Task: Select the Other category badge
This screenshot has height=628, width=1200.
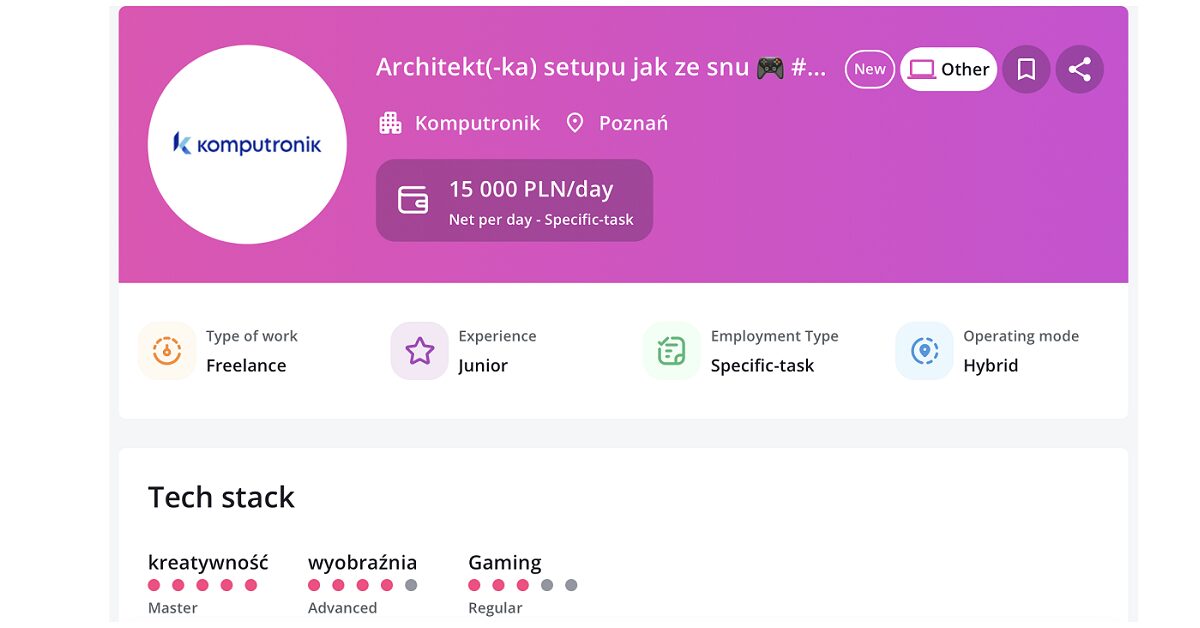Action: [948, 70]
